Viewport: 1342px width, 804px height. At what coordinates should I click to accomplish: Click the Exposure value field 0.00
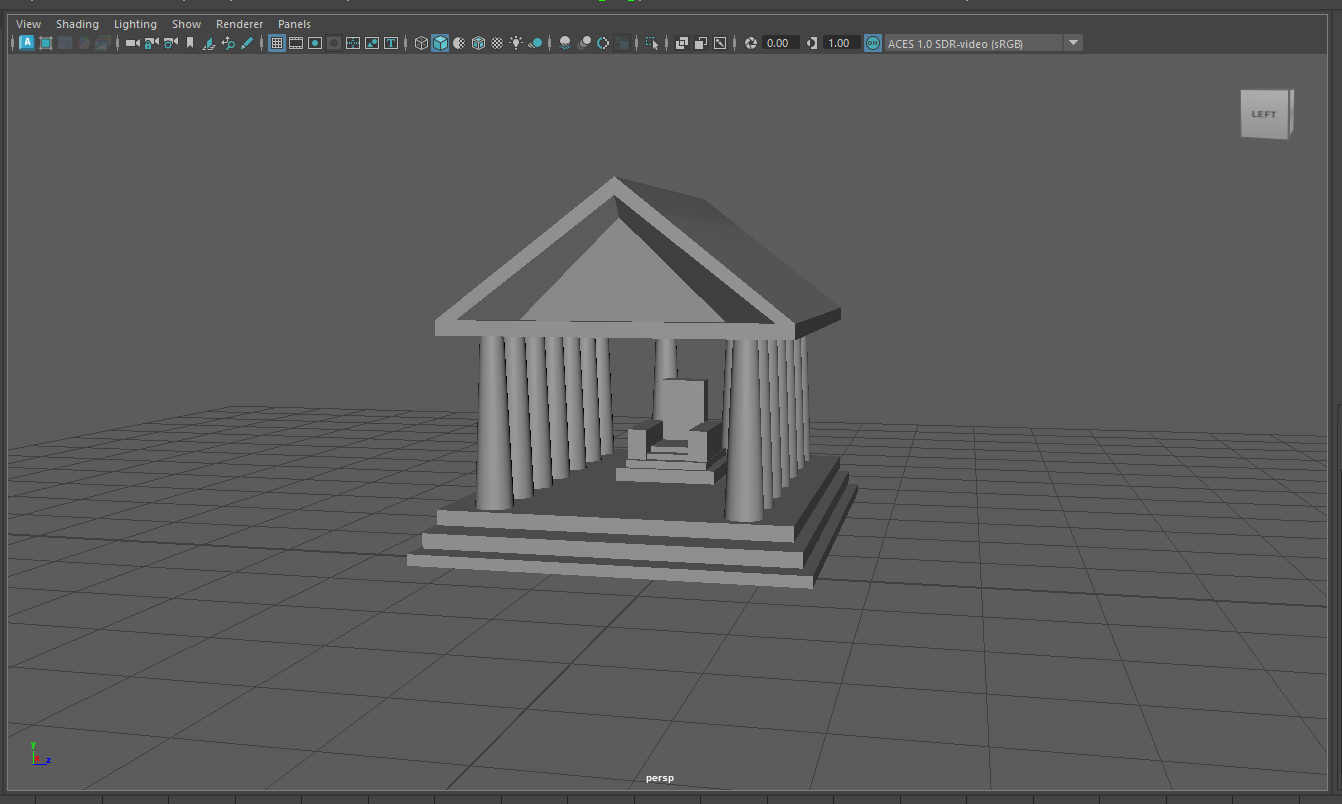pyautogui.click(x=781, y=43)
